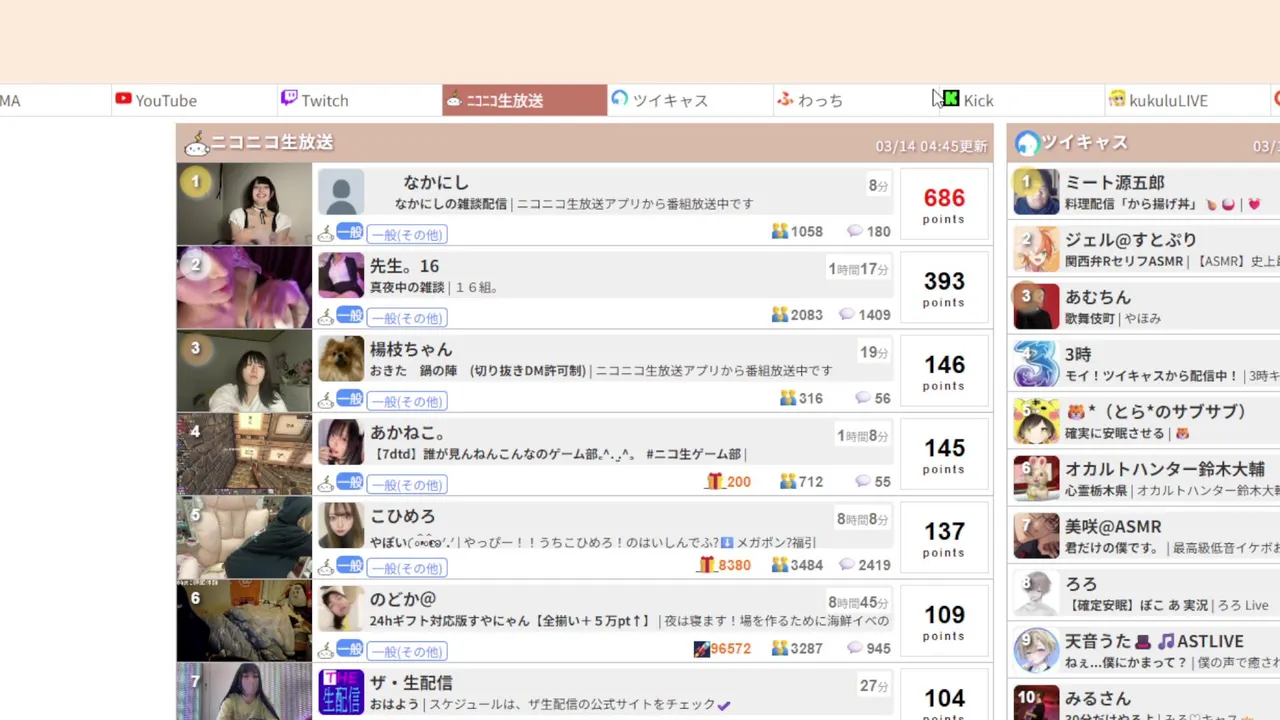This screenshot has width=1280, height=720.
Task: Open のどか@ stream thumbnail
Action: (x=244, y=621)
